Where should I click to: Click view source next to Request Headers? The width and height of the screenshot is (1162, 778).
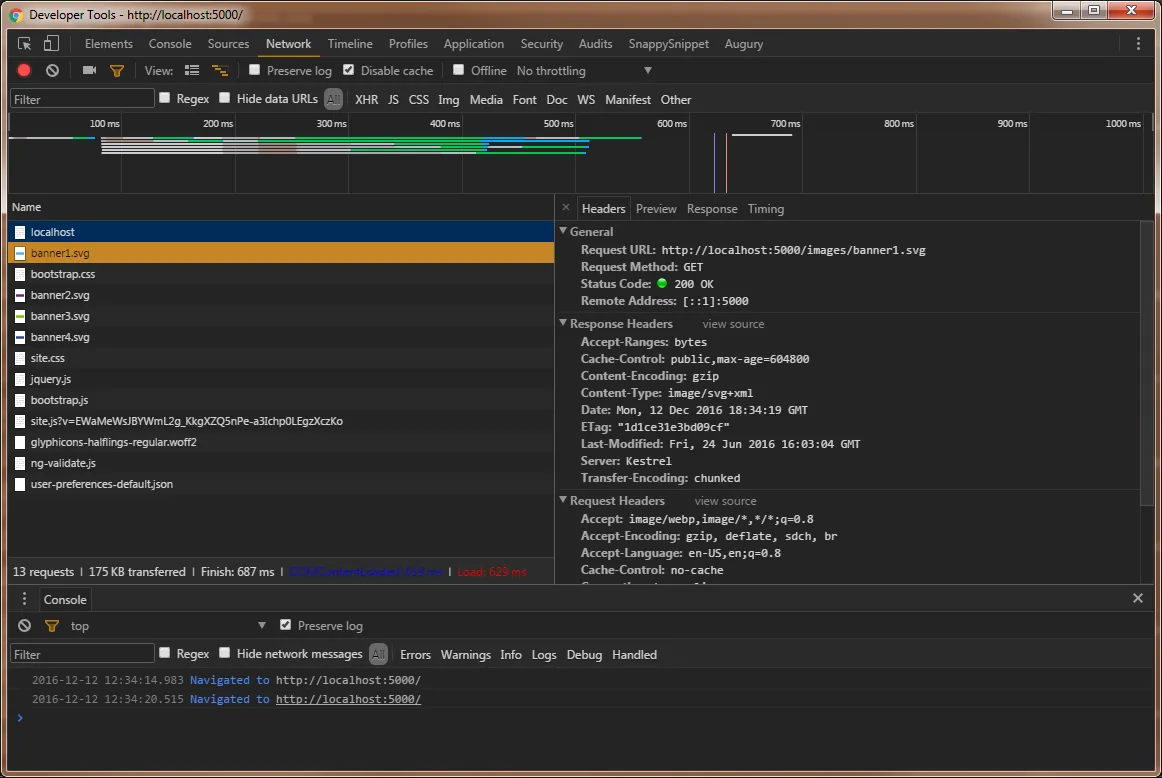[725, 501]
